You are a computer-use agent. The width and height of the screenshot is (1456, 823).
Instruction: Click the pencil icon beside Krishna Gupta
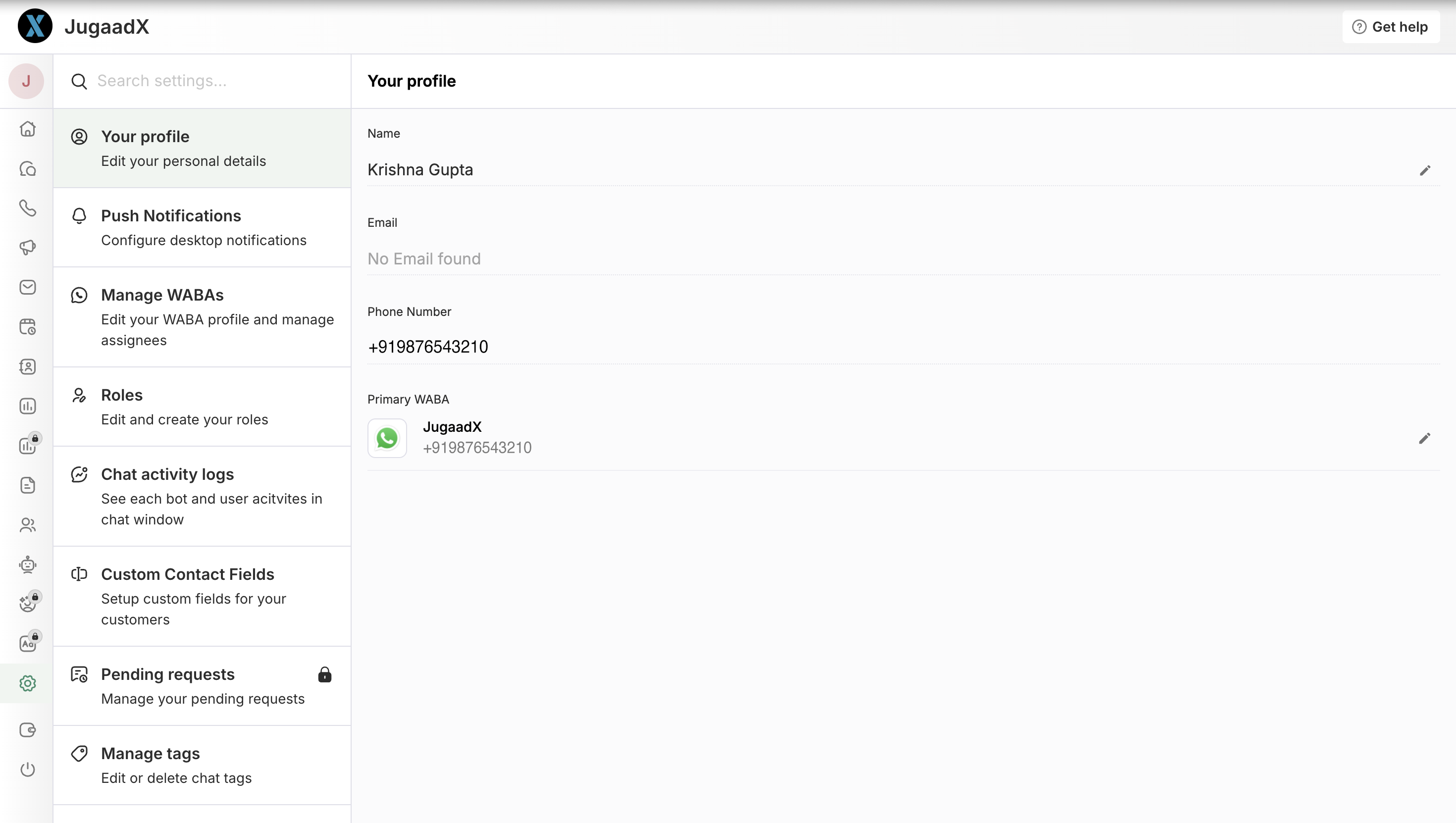[1425, 170]
